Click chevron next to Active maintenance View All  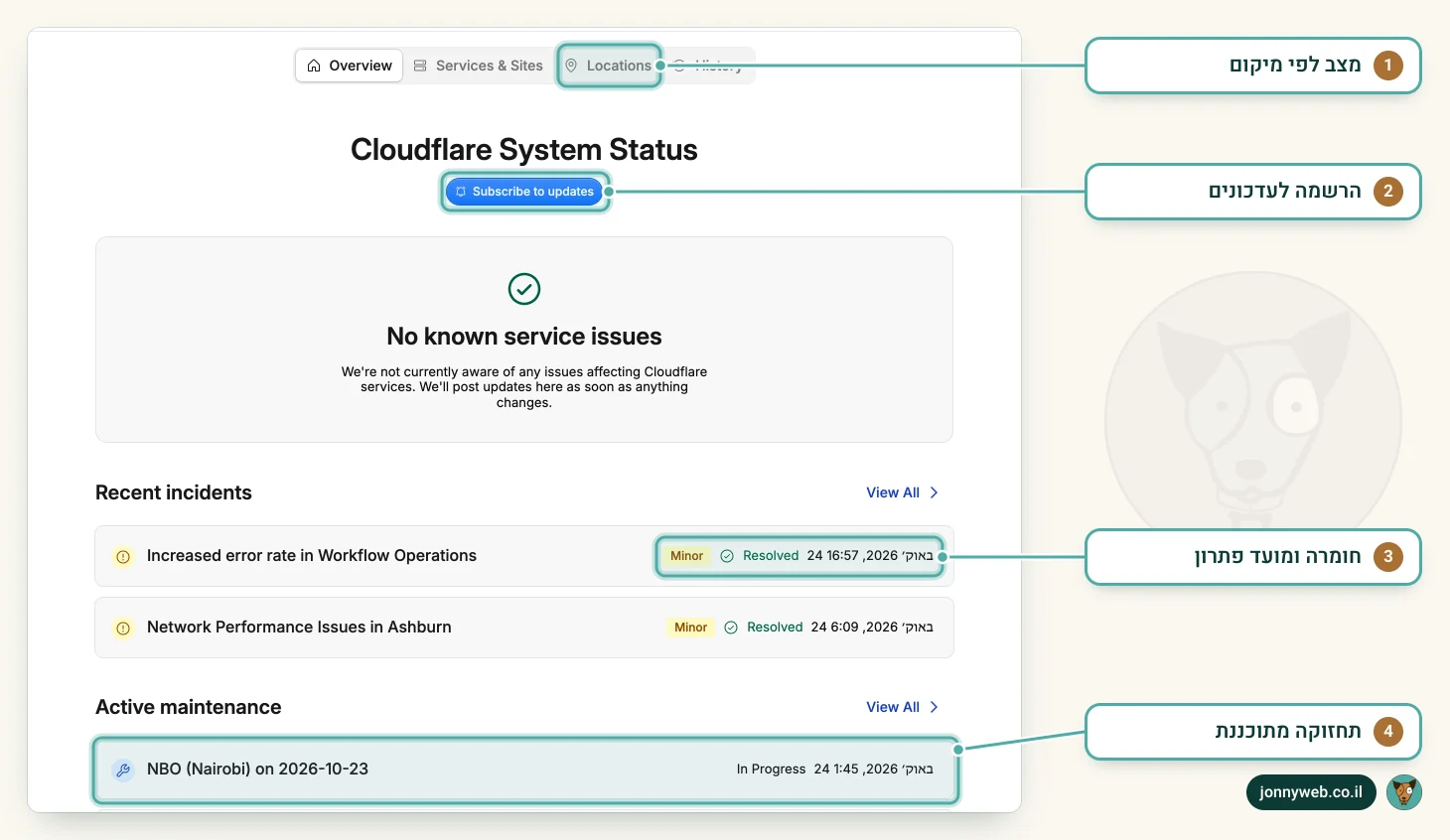tap(934, 707)
